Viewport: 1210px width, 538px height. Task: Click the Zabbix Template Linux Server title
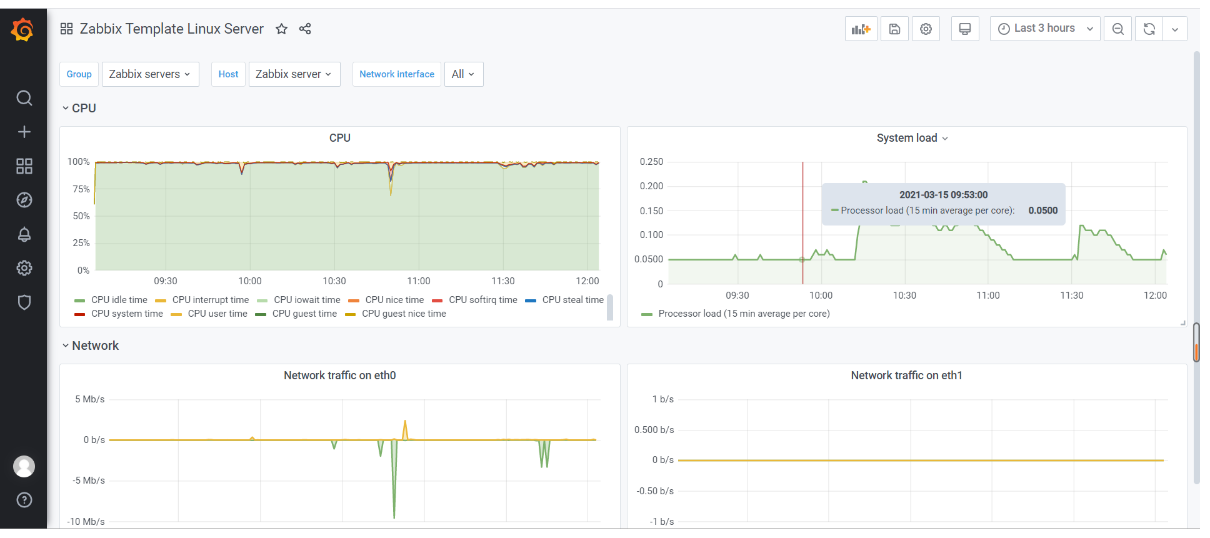[171, 29]
